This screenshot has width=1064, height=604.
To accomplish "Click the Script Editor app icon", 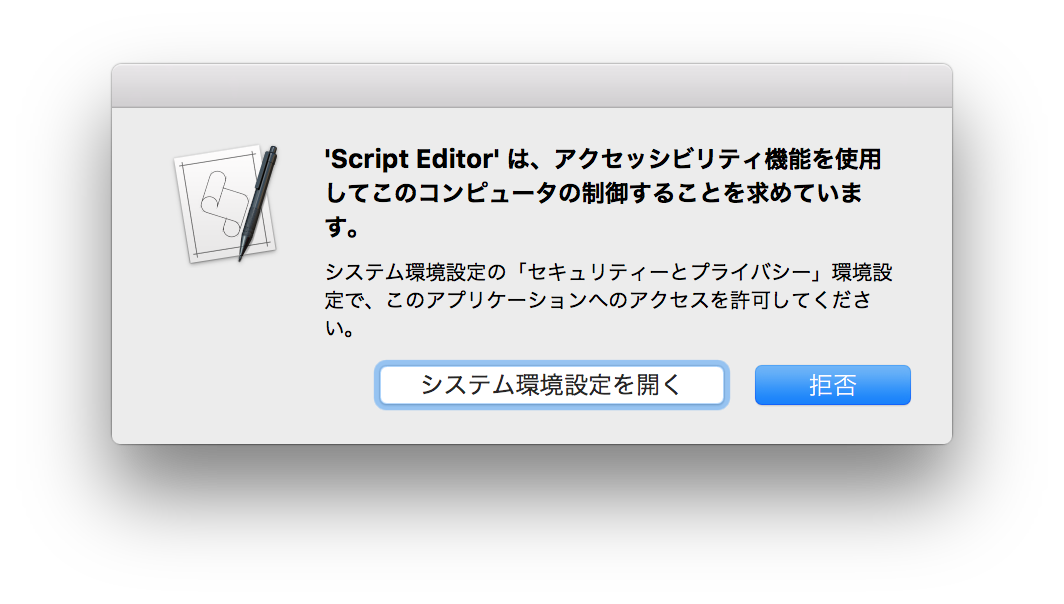I will point(226,204).
